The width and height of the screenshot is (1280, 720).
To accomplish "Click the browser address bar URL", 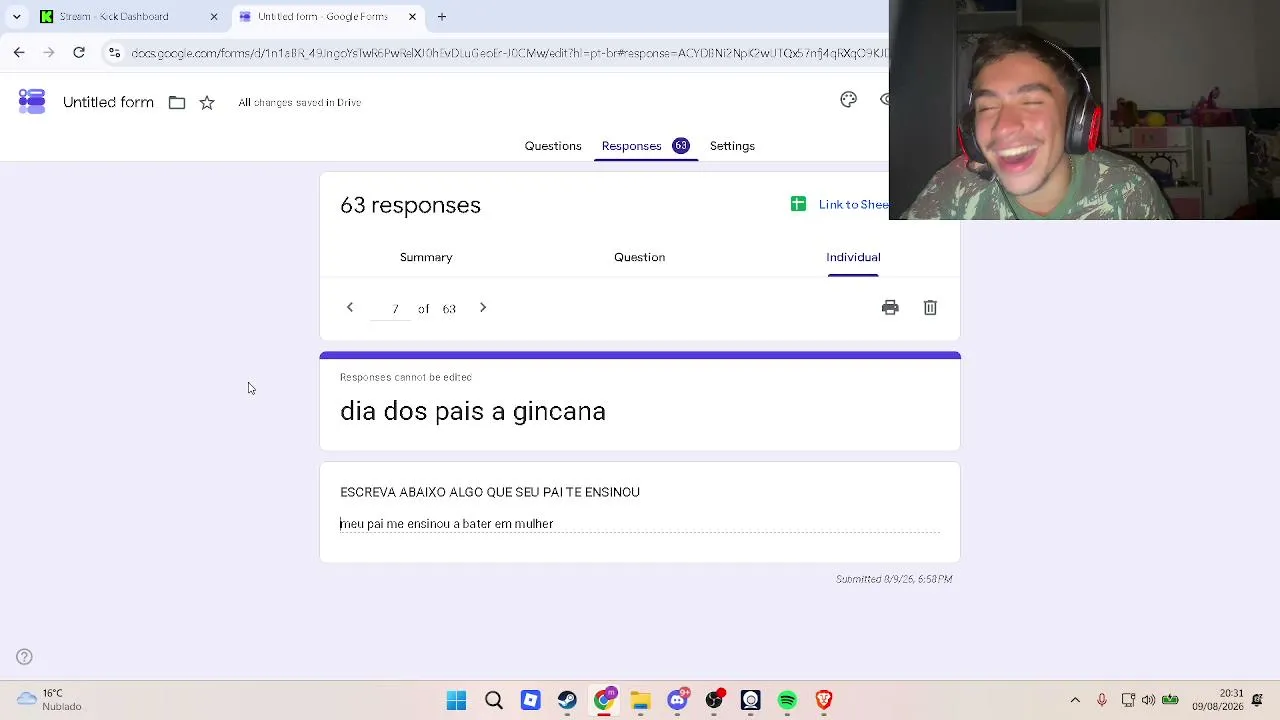I will point(508,52).
